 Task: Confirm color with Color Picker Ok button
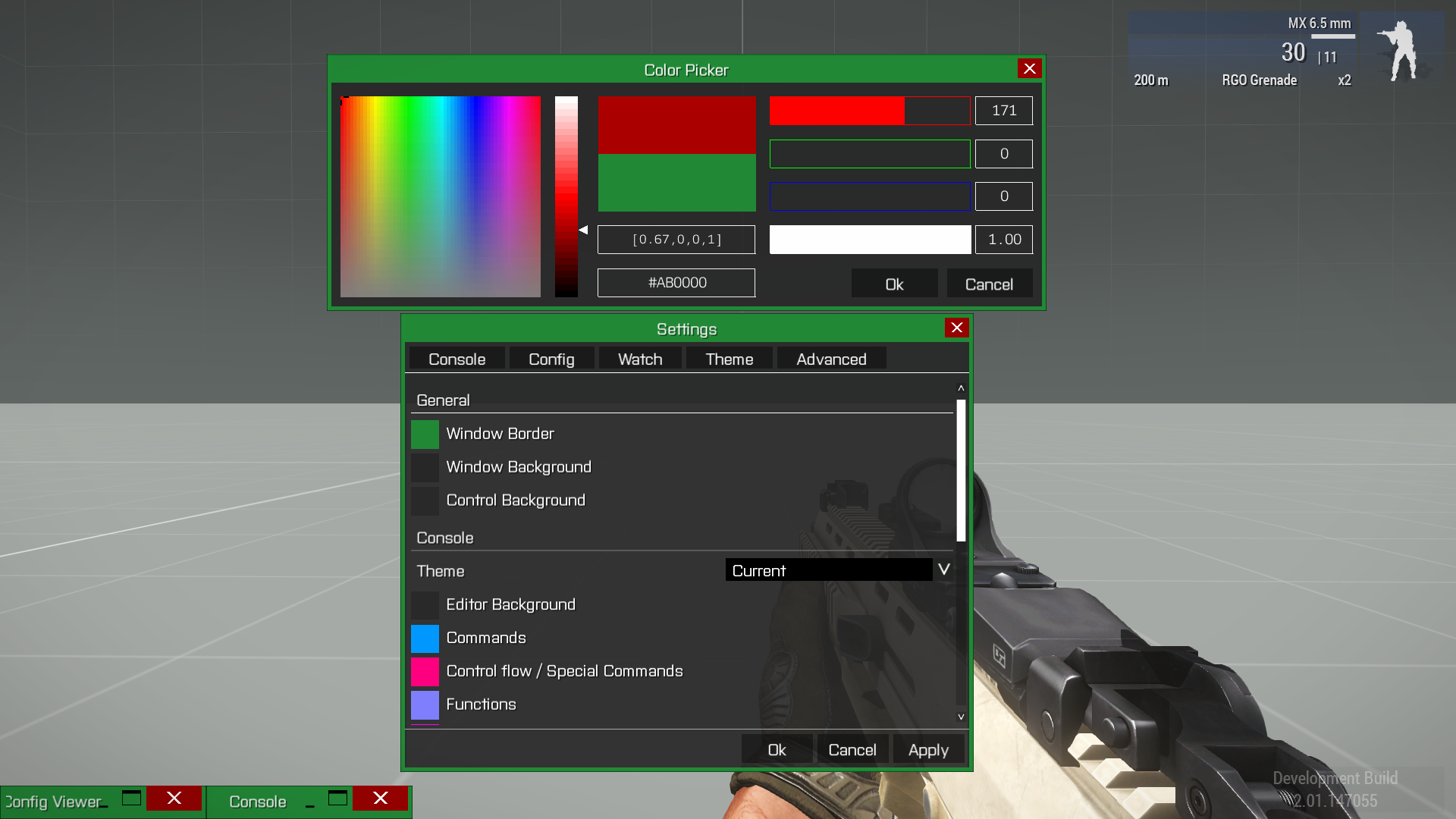pos(894,284)
